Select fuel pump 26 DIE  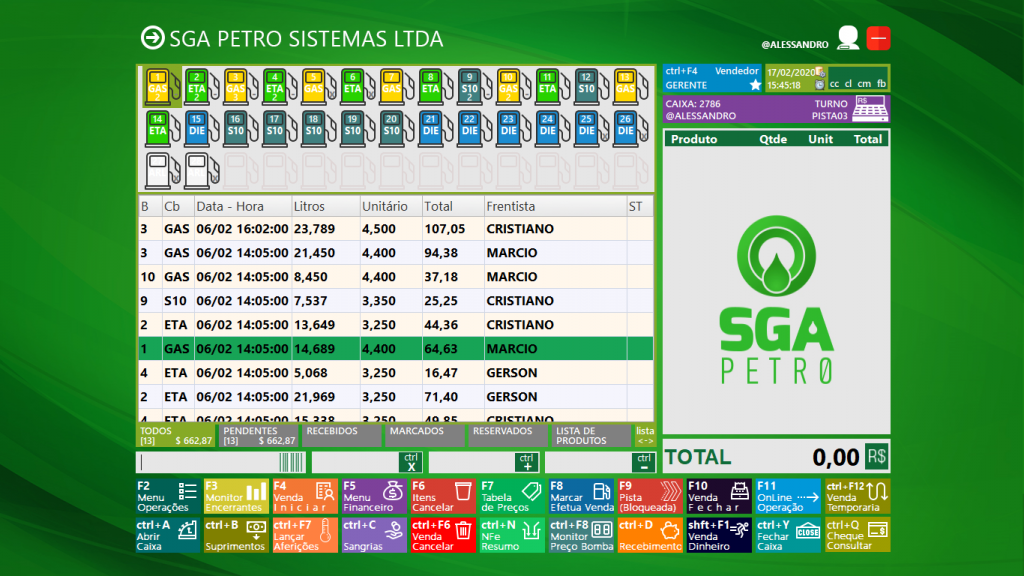click(x=630, y=128)
